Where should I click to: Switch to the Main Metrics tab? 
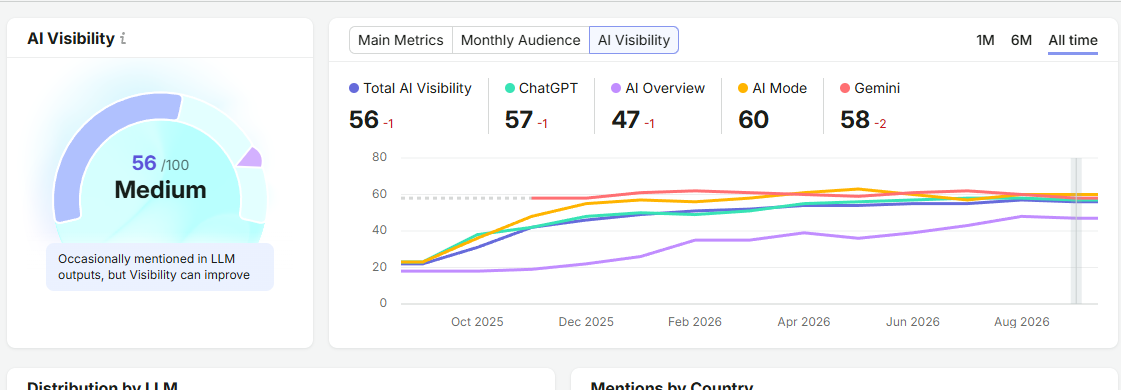(401, 40)
